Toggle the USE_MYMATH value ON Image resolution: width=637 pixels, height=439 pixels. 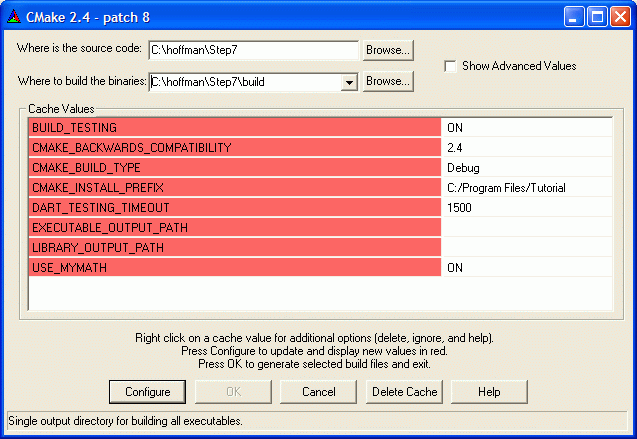pos(526,268)
